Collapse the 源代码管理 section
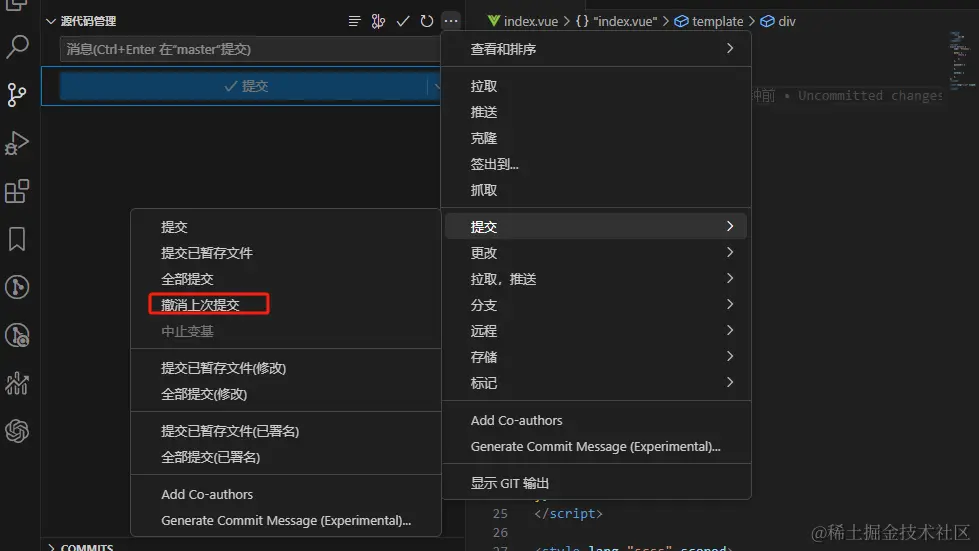This screenshot has height=551, width=979. (51, 21)
